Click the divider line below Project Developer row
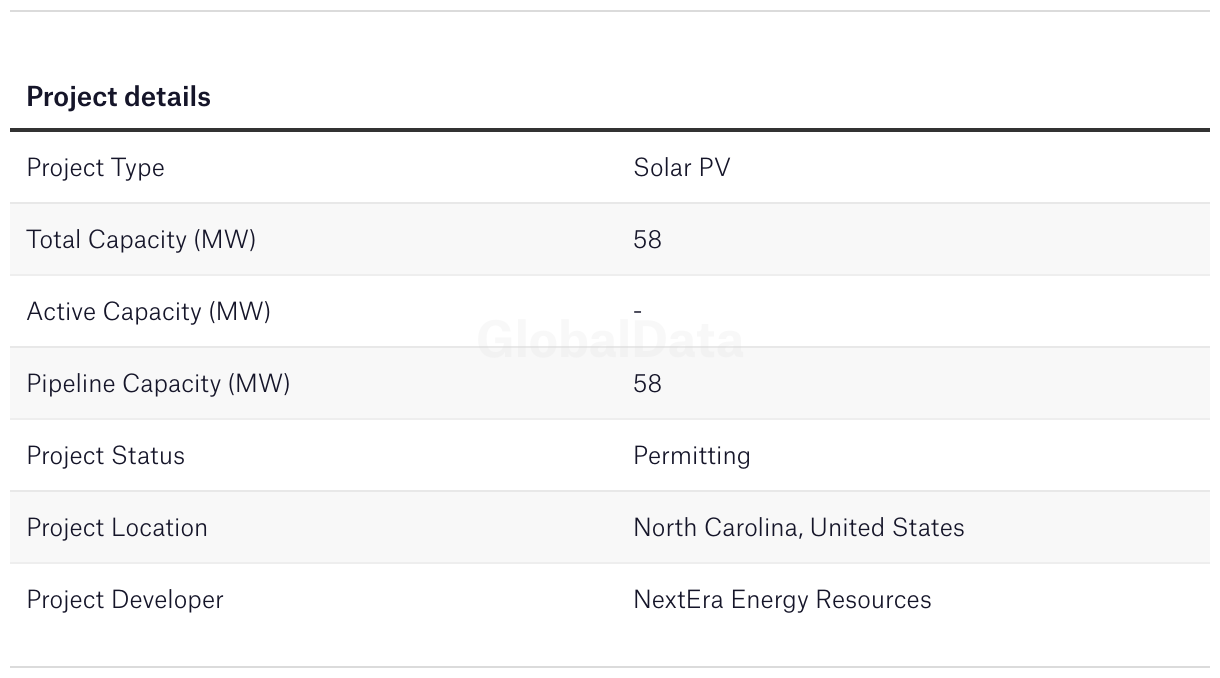This screenshot has height=678, width=1220. 610,667
